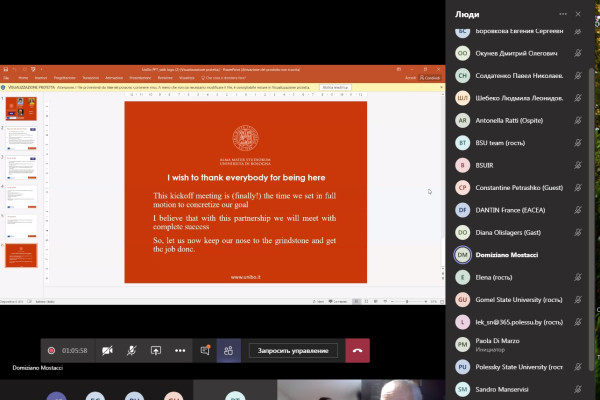Toggle the camera in call toolbar
This screenshot has width=600, height=400.
(106, 351)
